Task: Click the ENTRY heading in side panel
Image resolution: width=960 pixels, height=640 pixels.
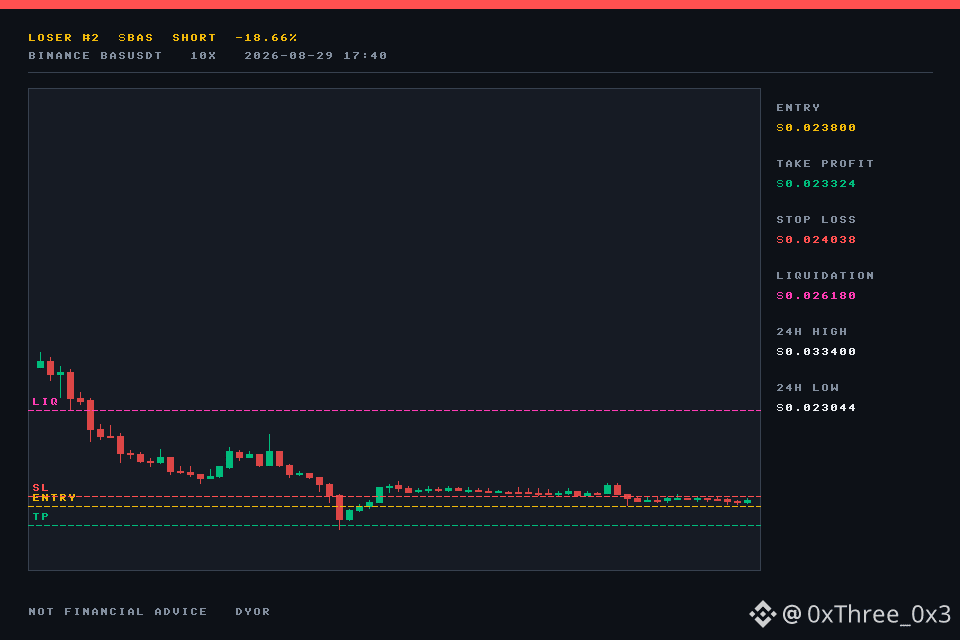Action: pyautogui.click(x=798, y=107)
